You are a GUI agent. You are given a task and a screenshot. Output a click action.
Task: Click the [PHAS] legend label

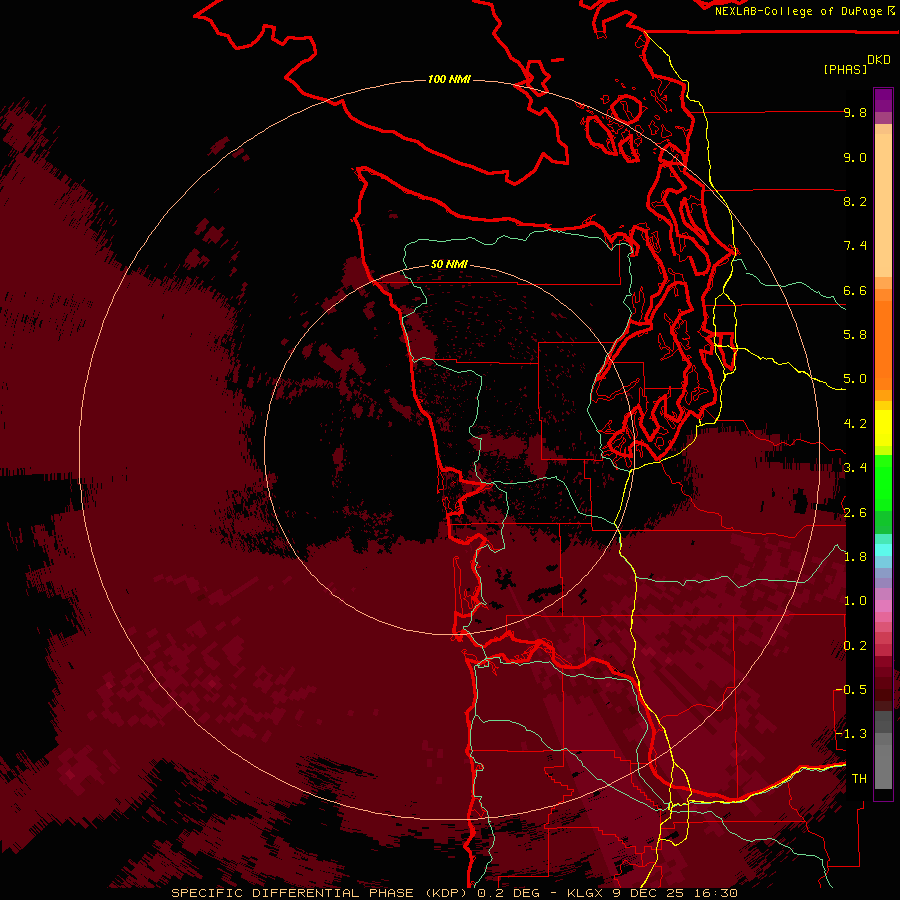point(845,69)
